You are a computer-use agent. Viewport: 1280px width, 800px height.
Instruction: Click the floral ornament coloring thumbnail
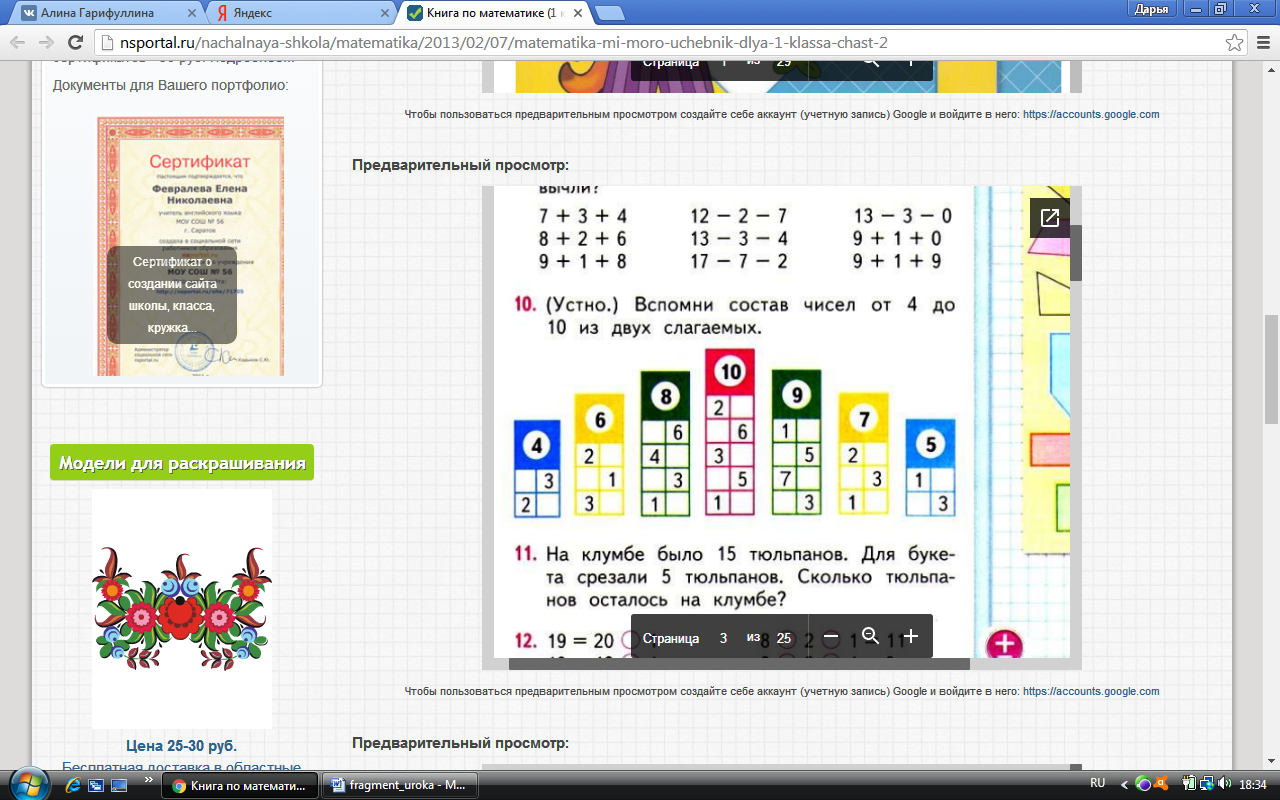point(182,609)
